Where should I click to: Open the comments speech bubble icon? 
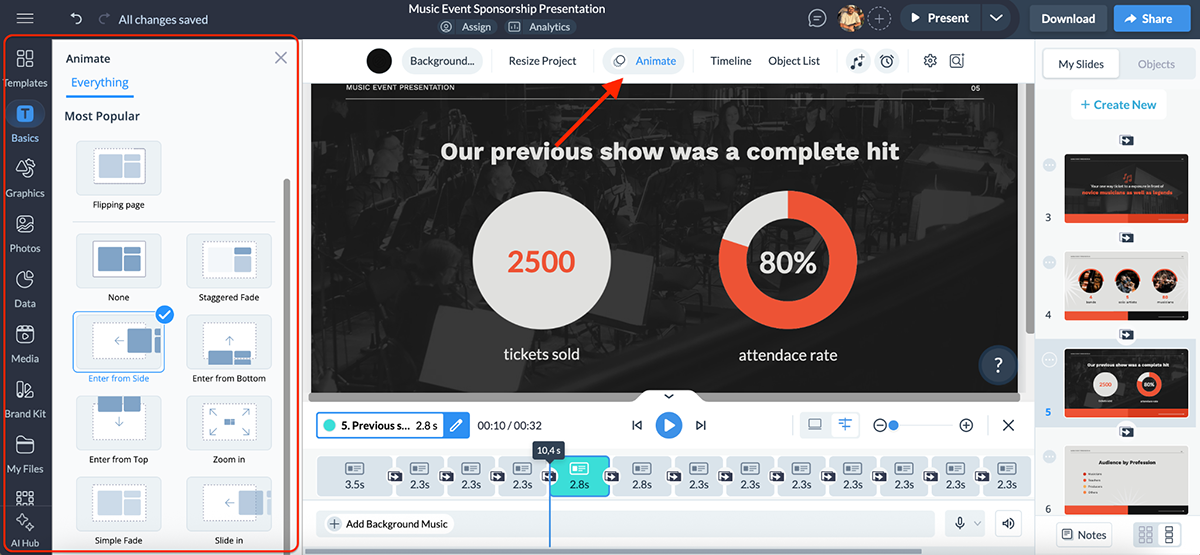point(817,18)
